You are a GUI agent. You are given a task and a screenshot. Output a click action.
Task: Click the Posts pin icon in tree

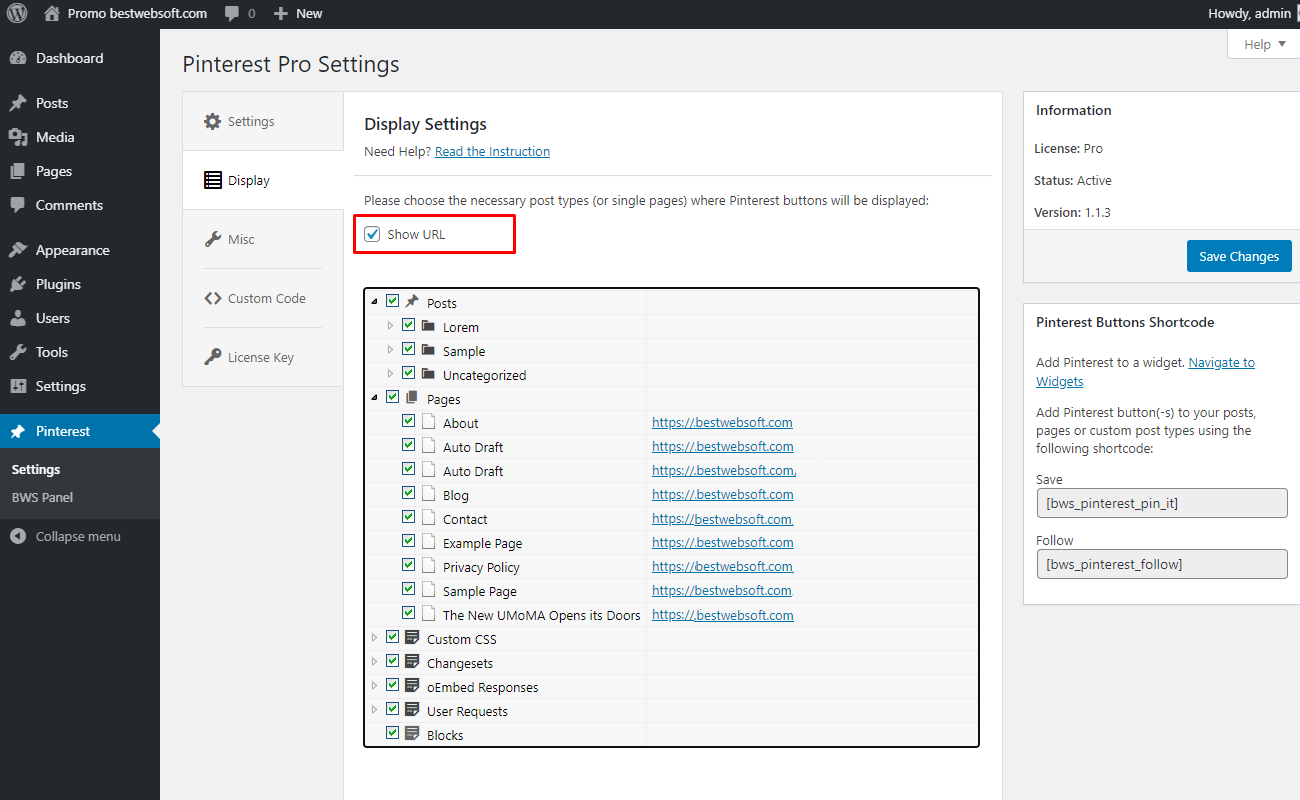[412, 302]
